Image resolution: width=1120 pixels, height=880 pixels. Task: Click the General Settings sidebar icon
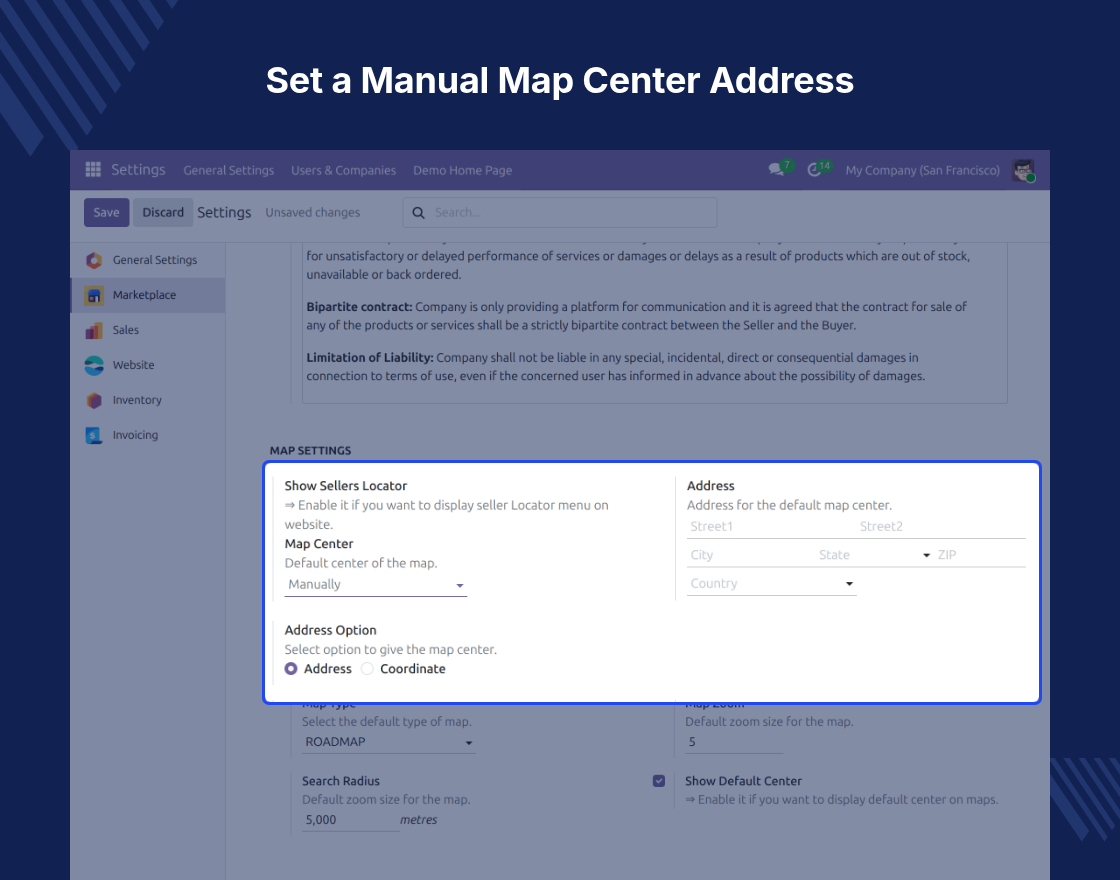point(94,260)
